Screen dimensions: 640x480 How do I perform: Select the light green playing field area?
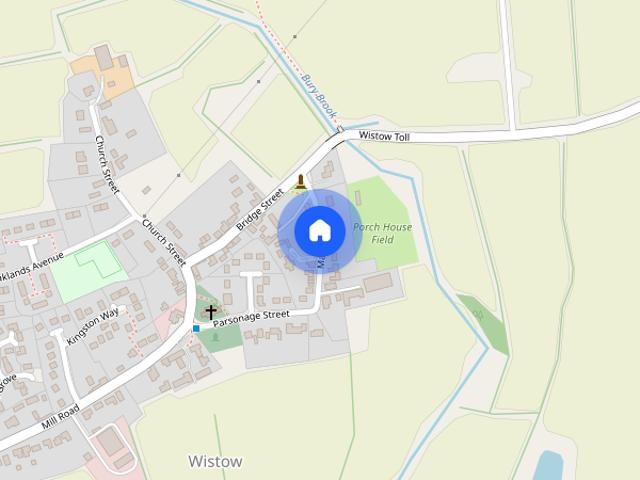(89, 271)
